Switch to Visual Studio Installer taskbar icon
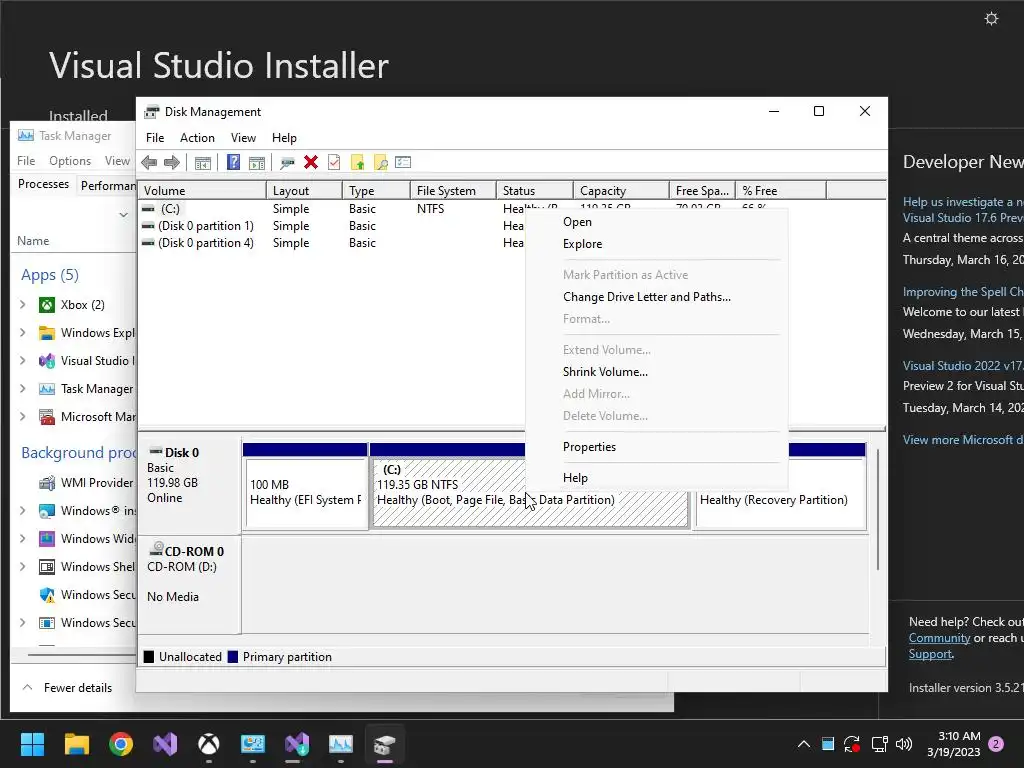Screen dimensions: 1024x768 click(297, 744)
